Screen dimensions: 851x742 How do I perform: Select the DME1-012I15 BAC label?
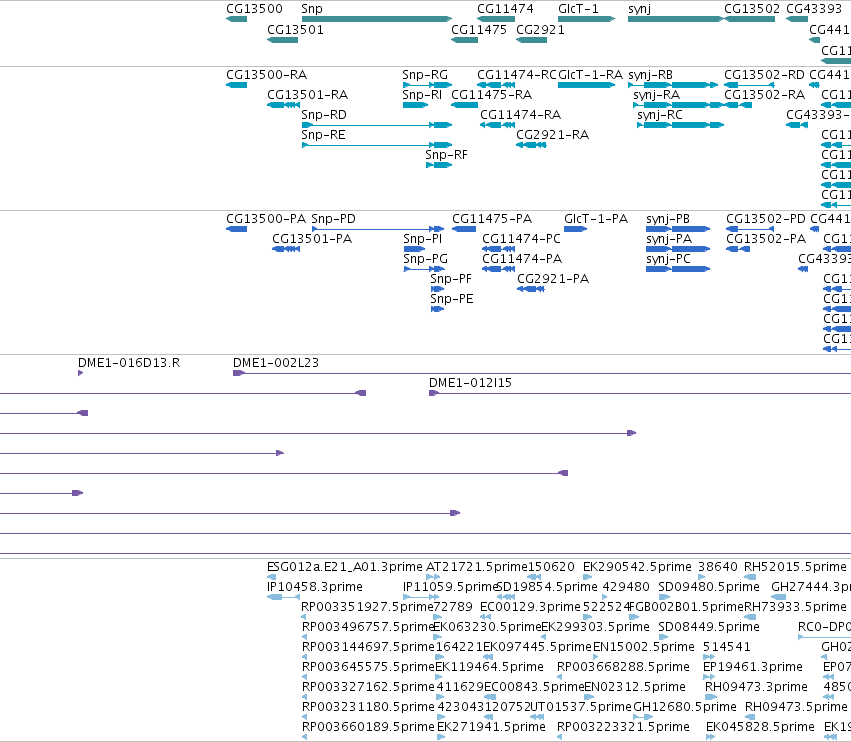click(470, 383)
